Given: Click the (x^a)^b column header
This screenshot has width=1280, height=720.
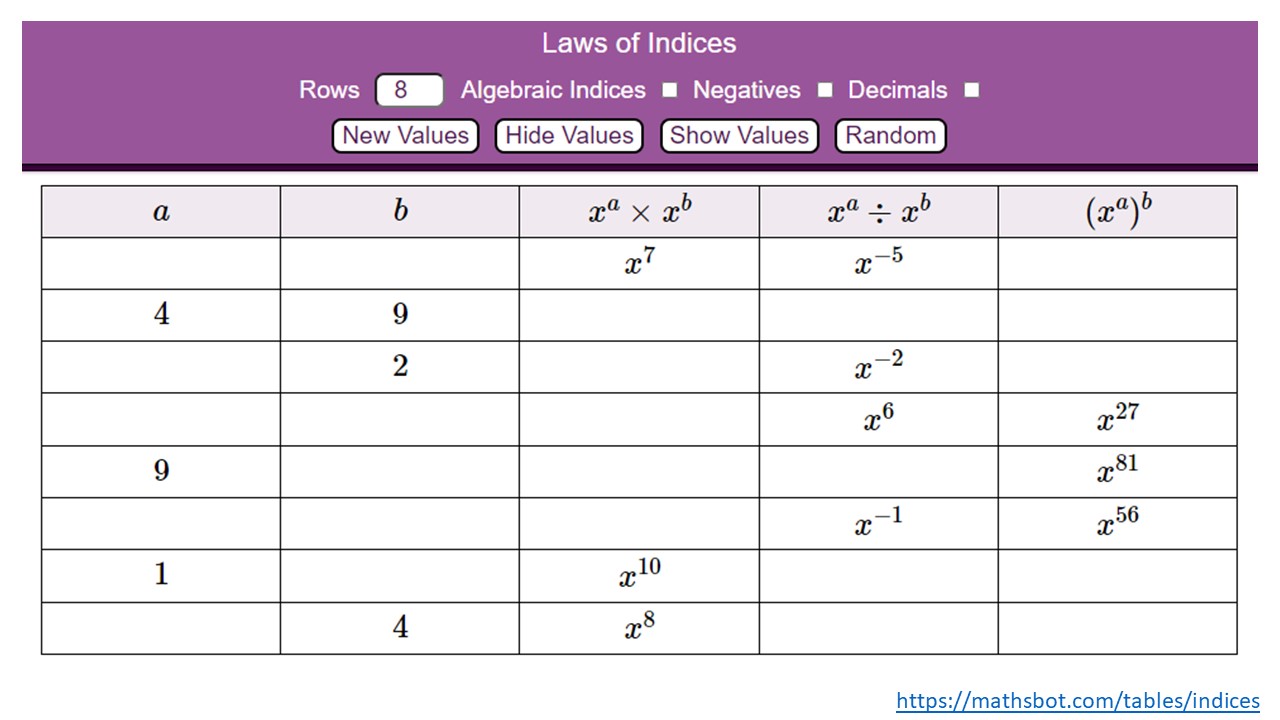Looking at the screenshot, I should point(1117,212).
